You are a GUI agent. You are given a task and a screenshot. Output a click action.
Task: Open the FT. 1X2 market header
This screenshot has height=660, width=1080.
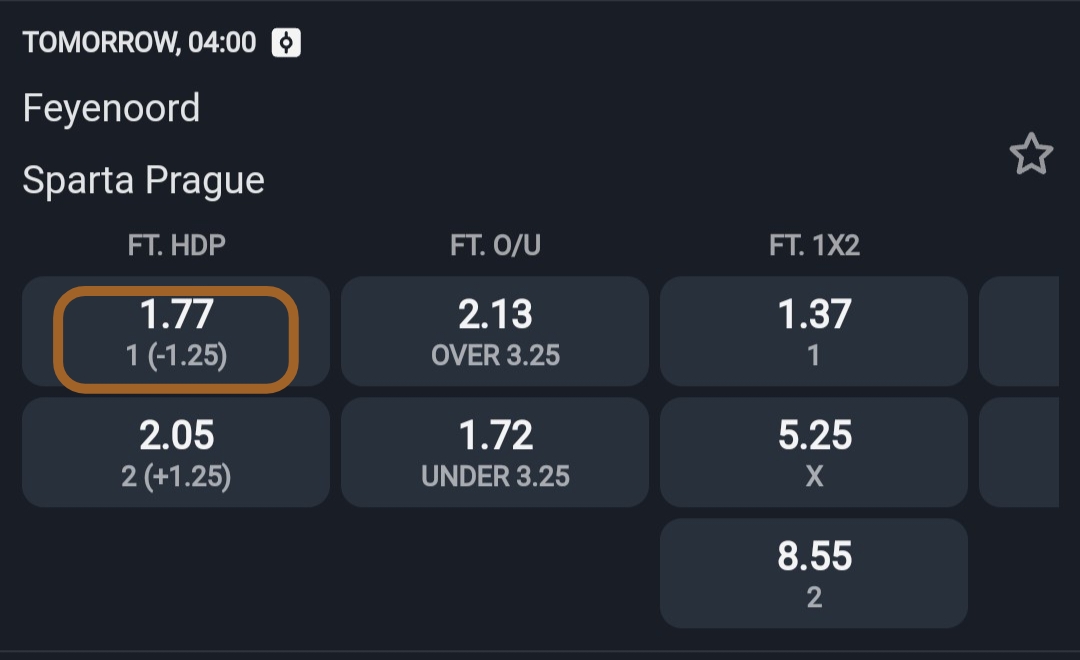[814, 245]
